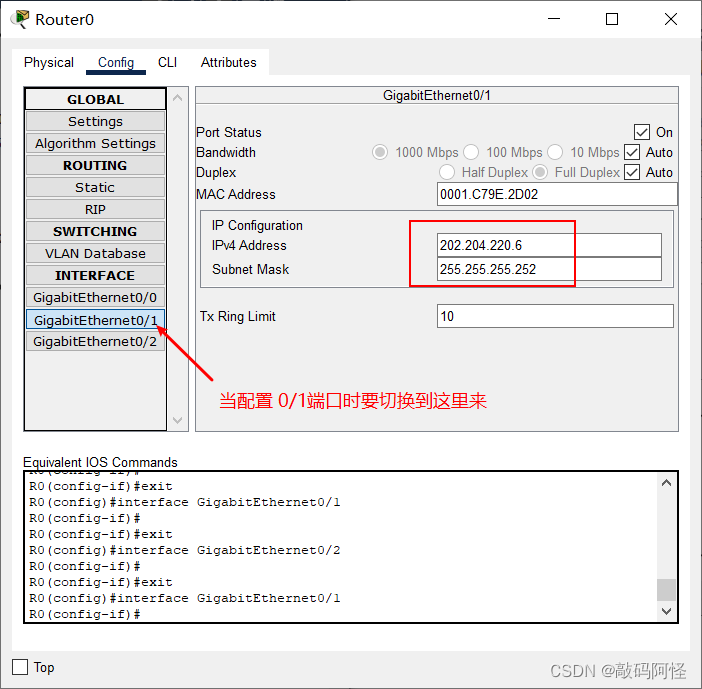702x689 pixels.
Task: Click the IOS commands scrollbar thumb
Action: click(x=666, y=590)
